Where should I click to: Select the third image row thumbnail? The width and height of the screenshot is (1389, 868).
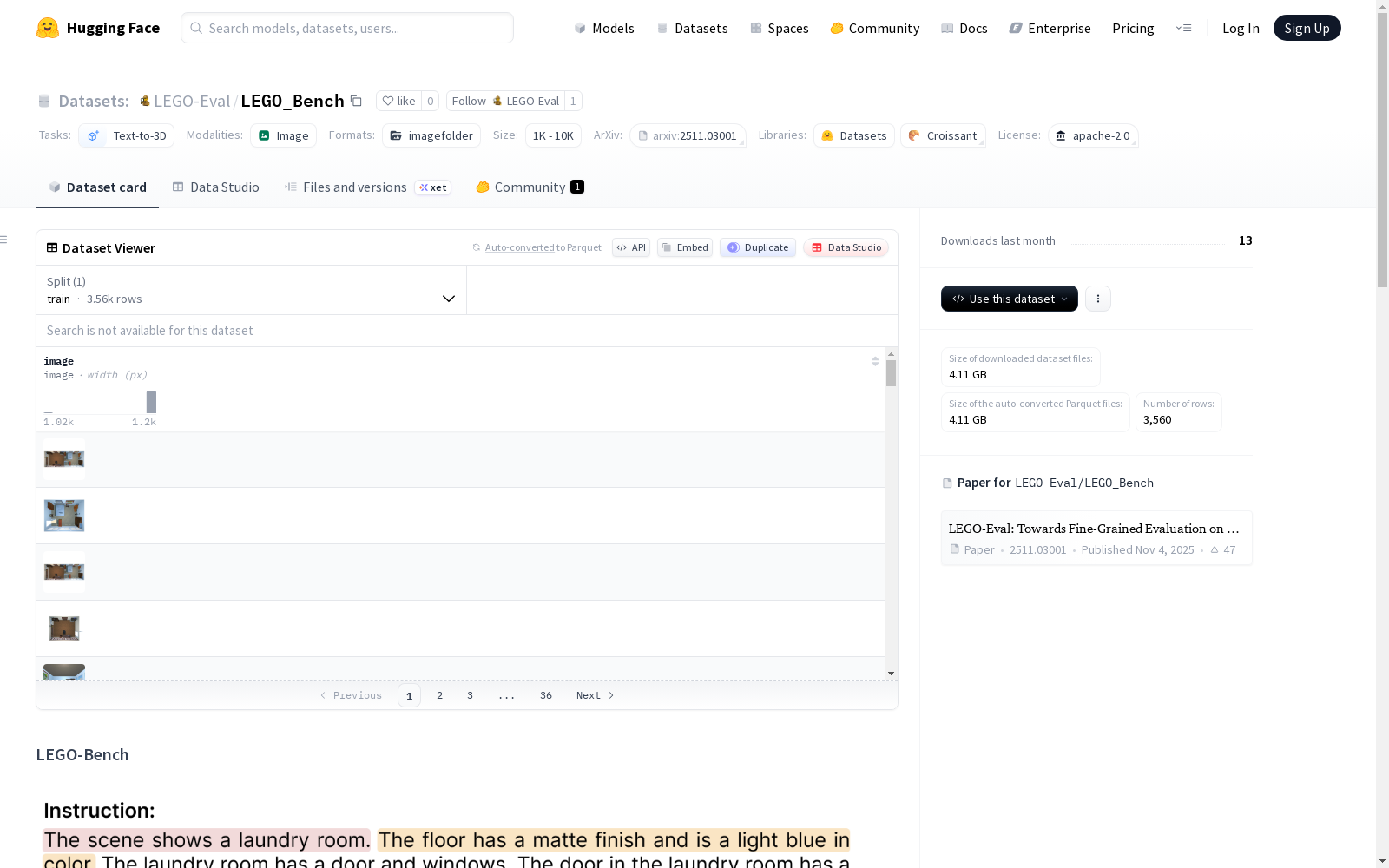(x=64, y=572)
